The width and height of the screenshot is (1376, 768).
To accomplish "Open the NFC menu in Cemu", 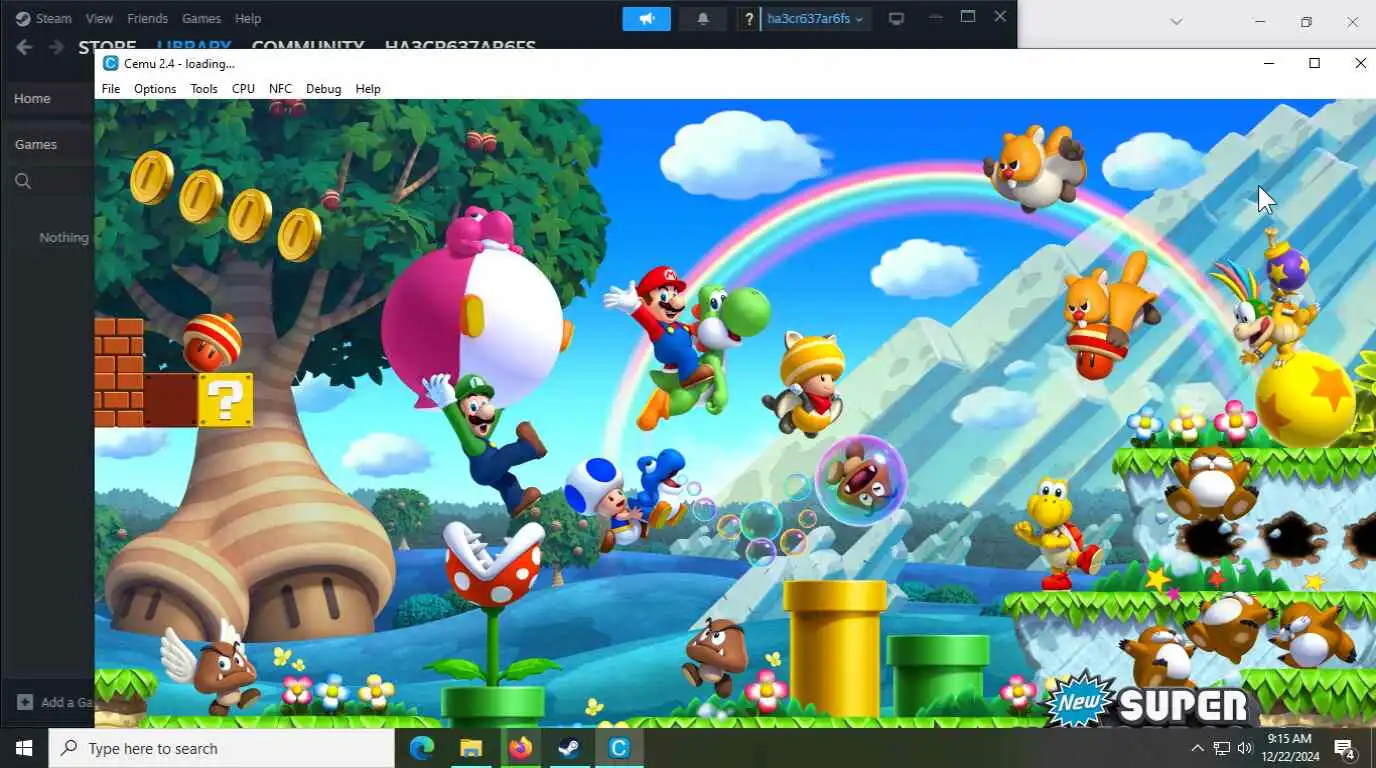I will click(280, 89).
